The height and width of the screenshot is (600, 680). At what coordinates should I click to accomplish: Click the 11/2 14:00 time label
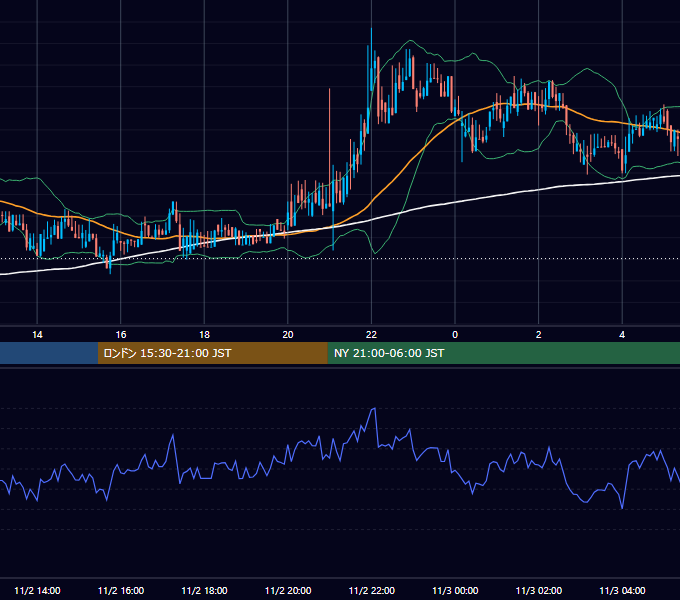[37, 590]
